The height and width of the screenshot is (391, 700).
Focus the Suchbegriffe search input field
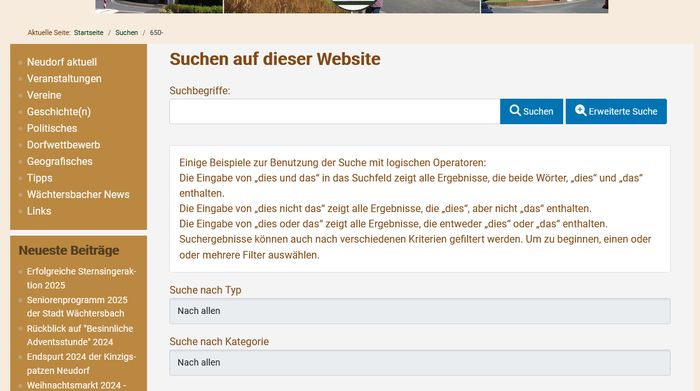pos(334,111)
